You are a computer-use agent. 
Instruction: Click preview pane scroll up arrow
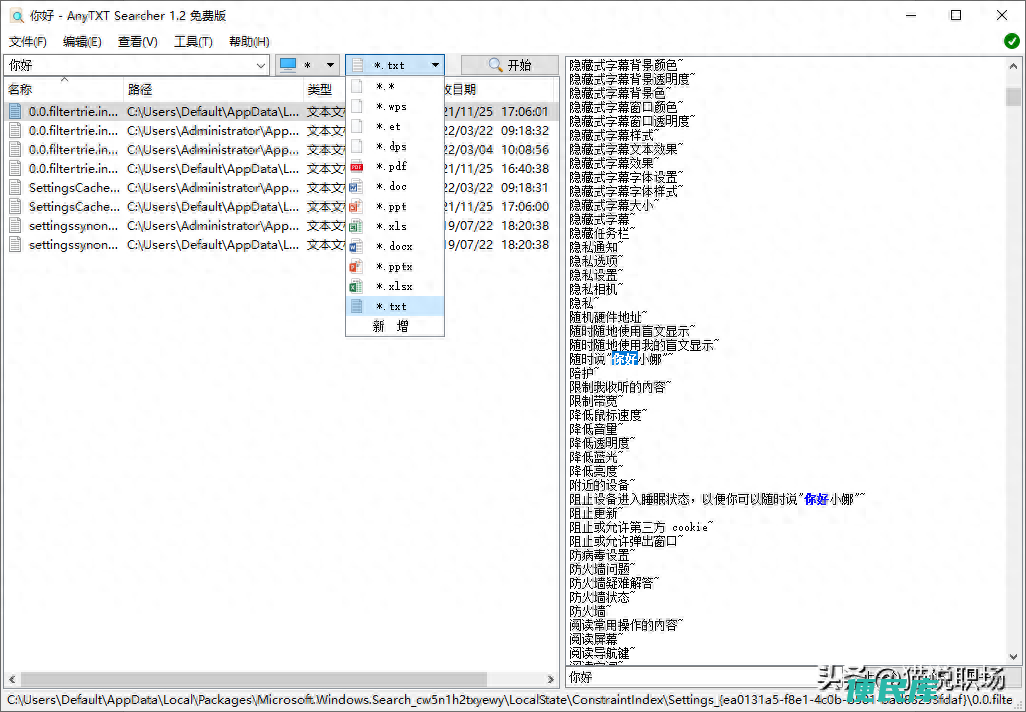1014,65
